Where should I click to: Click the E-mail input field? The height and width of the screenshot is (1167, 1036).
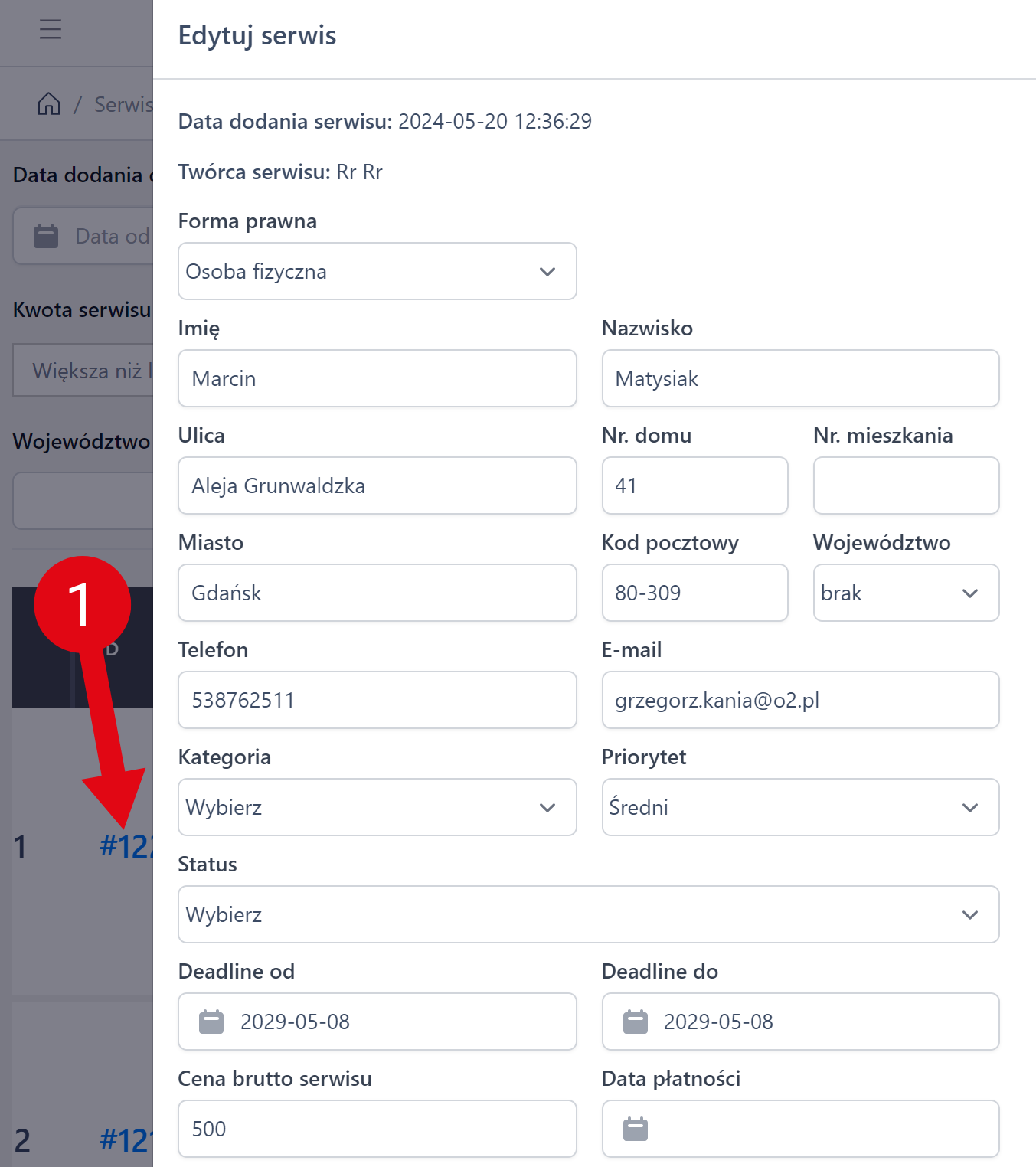[x=799, y=700]
